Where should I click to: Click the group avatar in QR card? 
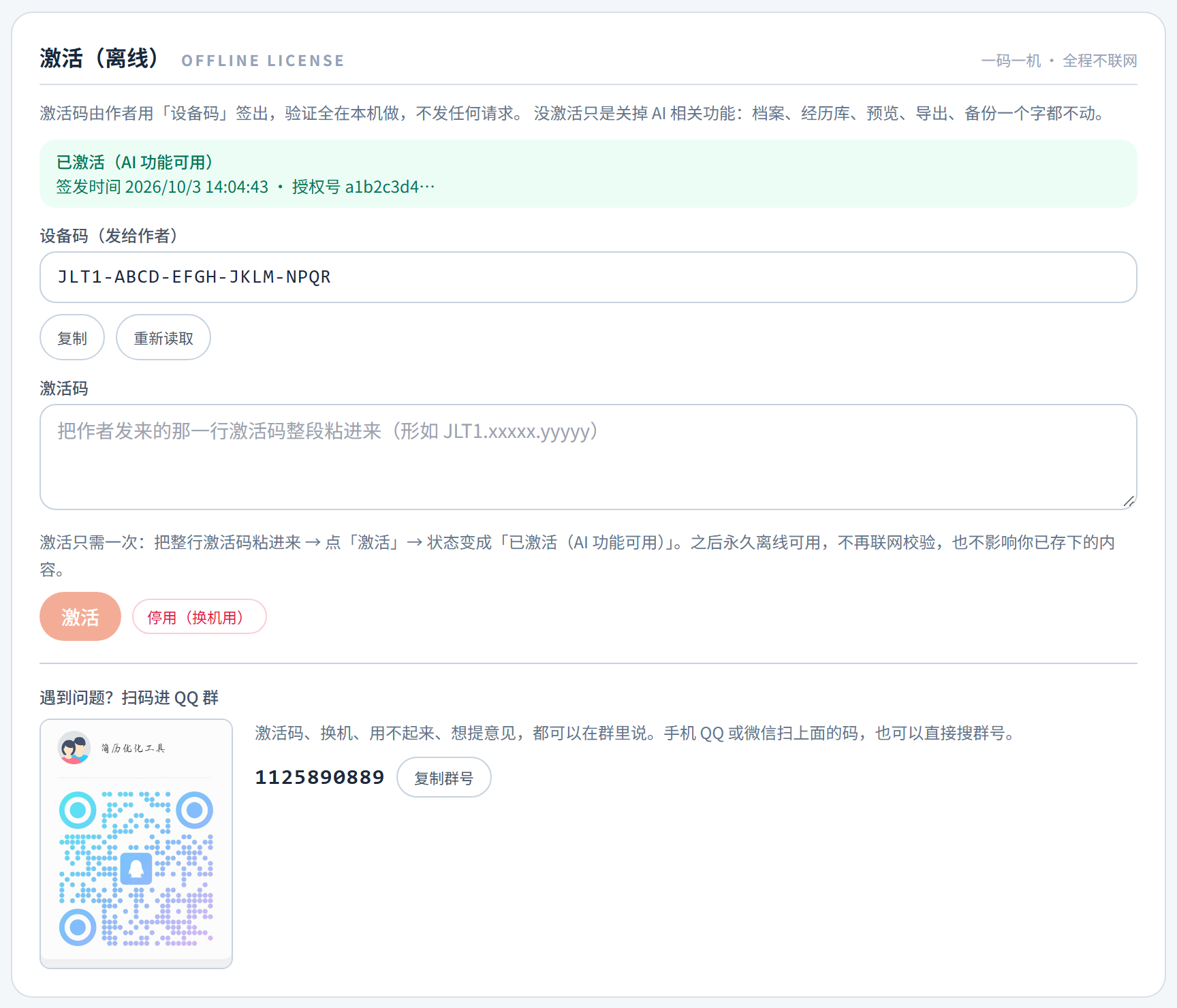pyautogui.click(x=74, y=748)
